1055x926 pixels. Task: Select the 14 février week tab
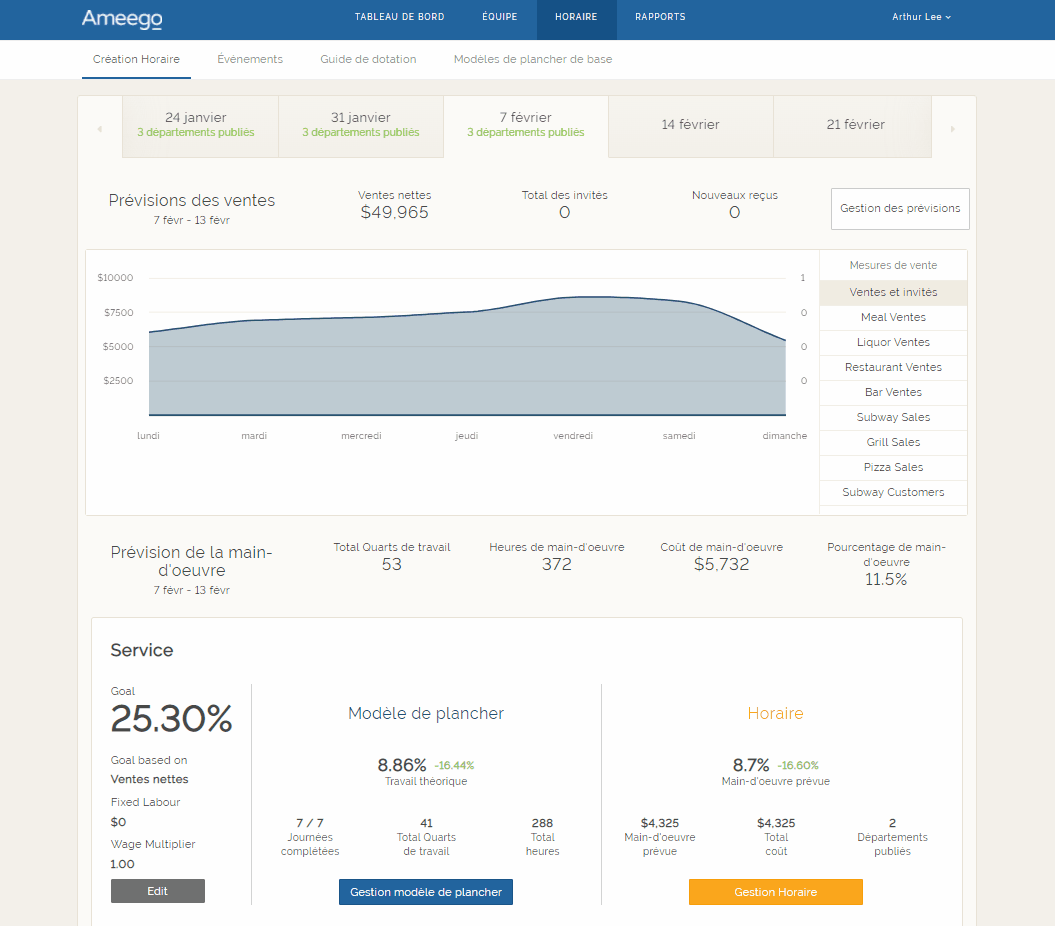click(690, 125)
